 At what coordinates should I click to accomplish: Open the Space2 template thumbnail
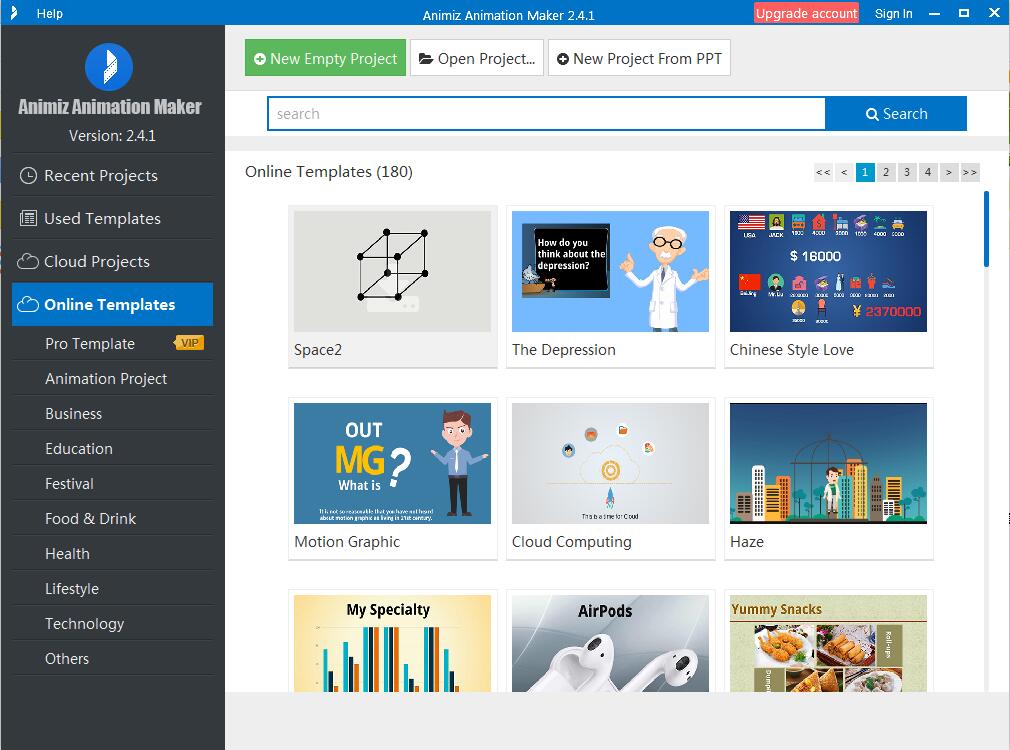click(x=392, y=271)
